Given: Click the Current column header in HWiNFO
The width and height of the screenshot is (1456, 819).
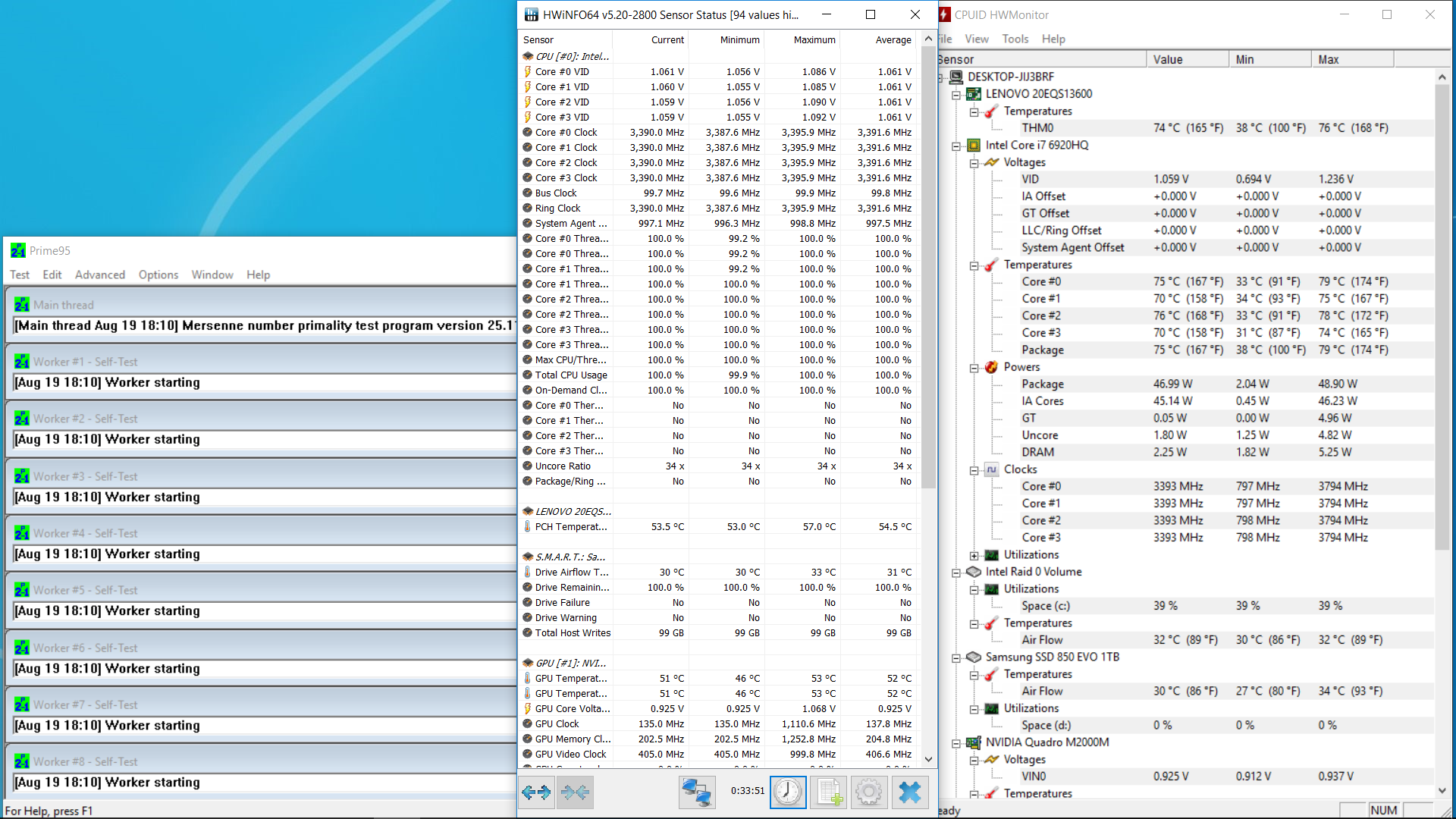Looking at the screenshot, I should (651, 39).
